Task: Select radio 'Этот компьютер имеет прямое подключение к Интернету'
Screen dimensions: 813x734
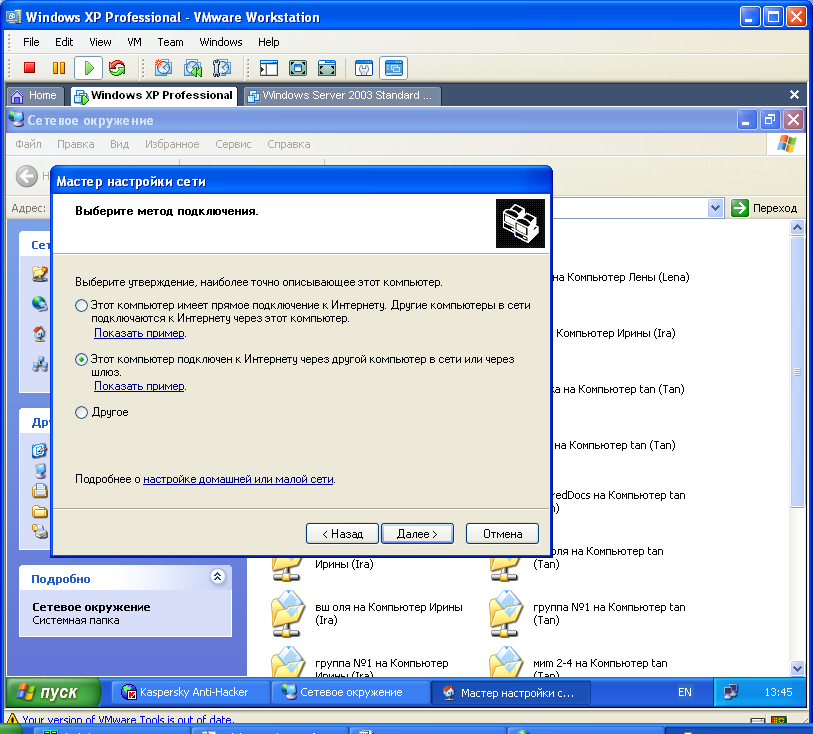Action: [x=81, y=305]
